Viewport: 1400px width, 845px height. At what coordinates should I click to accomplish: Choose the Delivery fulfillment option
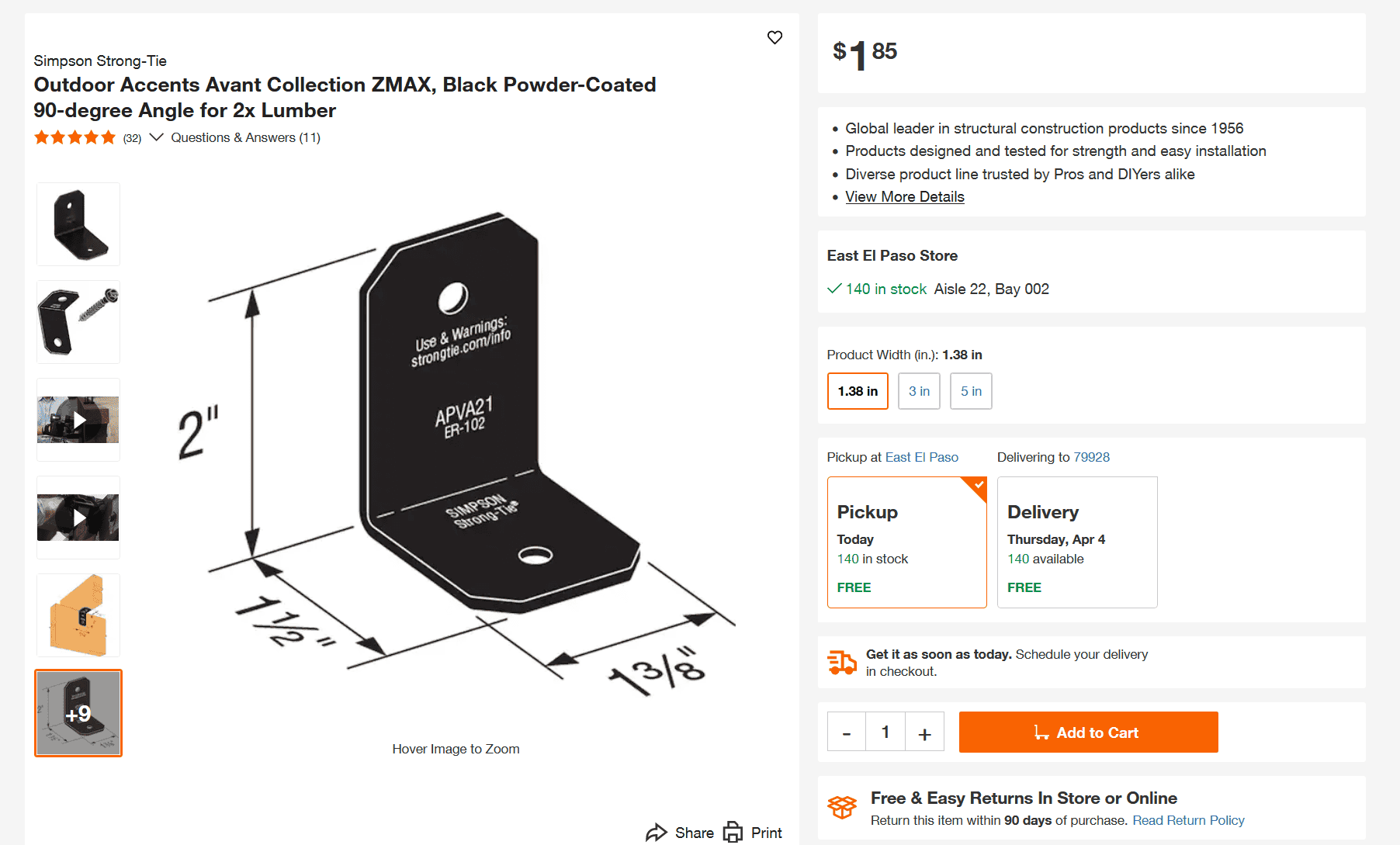pyautogui.click(x=1077, y=542)
